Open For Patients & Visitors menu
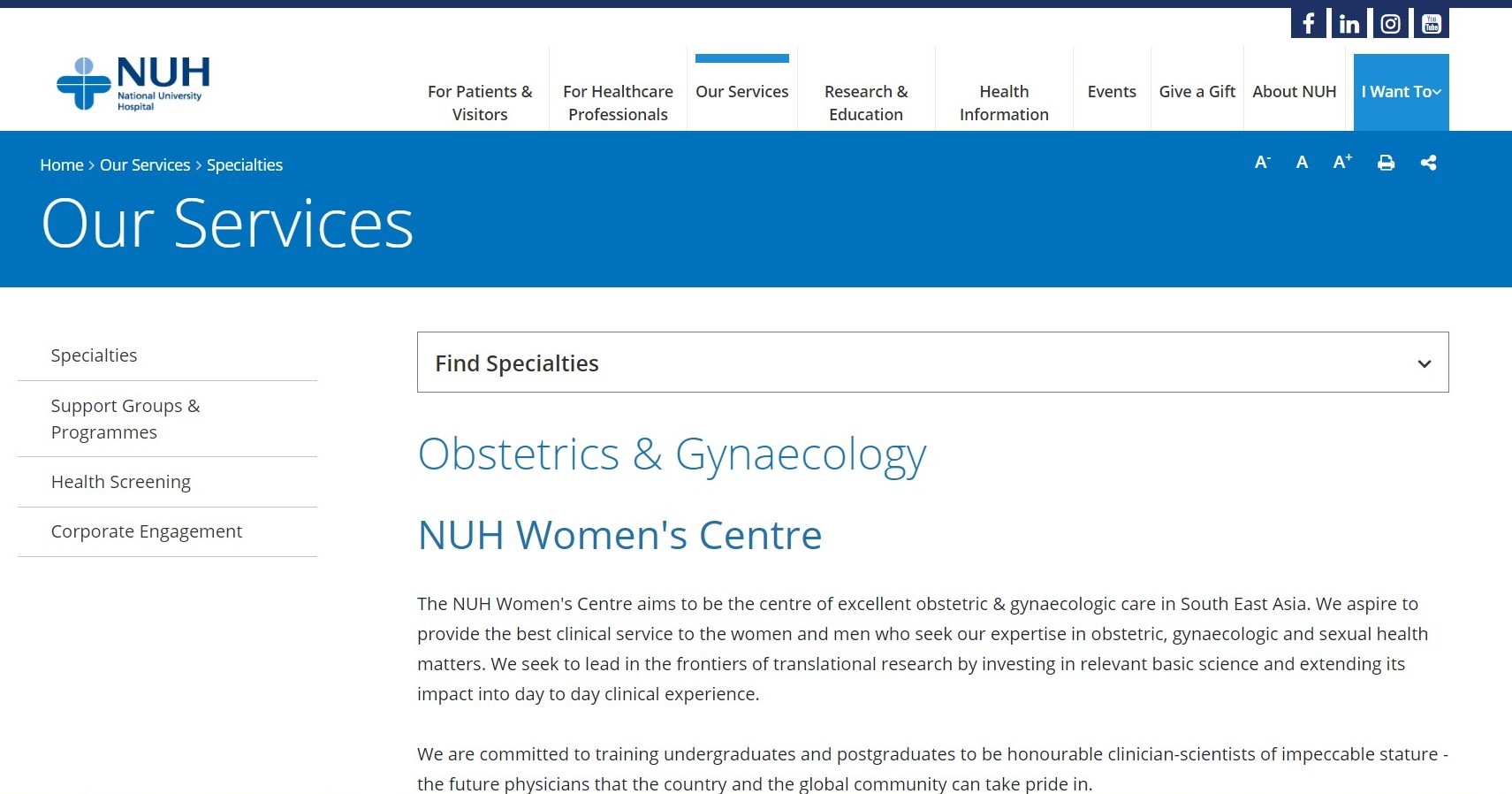This screenshot has width=1512, height=794. tap(480, 103)
